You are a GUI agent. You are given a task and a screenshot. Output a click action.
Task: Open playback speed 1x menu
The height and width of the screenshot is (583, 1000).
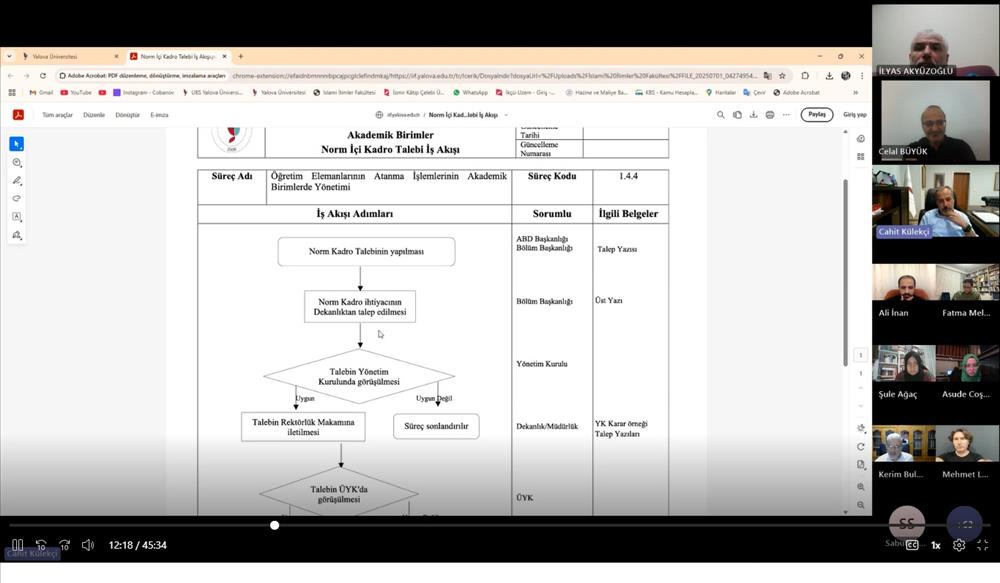(x=936, y=545)
